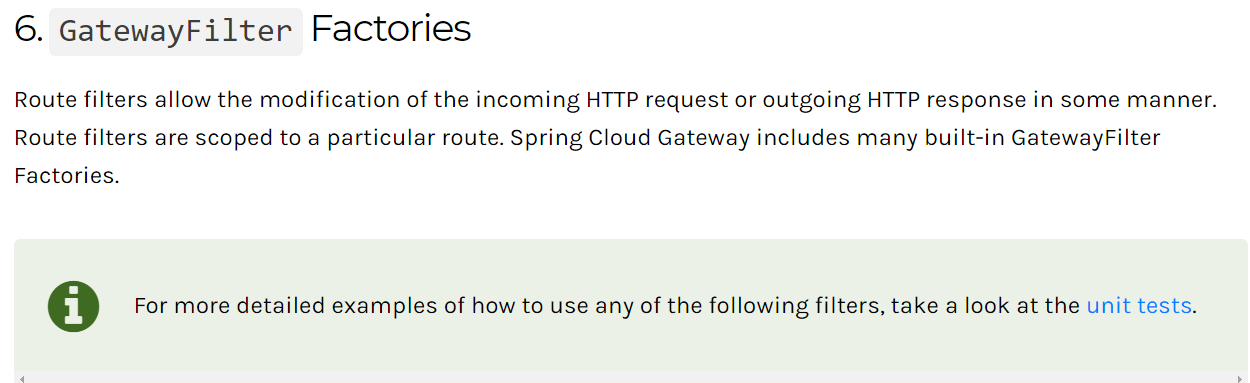Click the word Factories in the heading
The image size is (1250, 383).
(391, 29)
